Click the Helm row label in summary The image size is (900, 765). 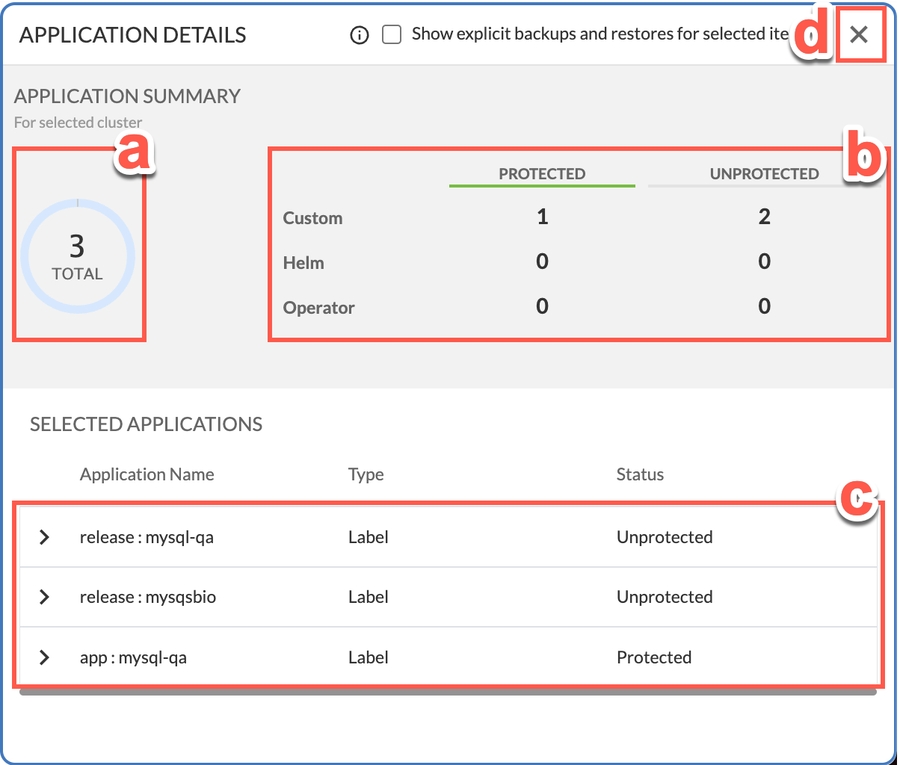303,263
